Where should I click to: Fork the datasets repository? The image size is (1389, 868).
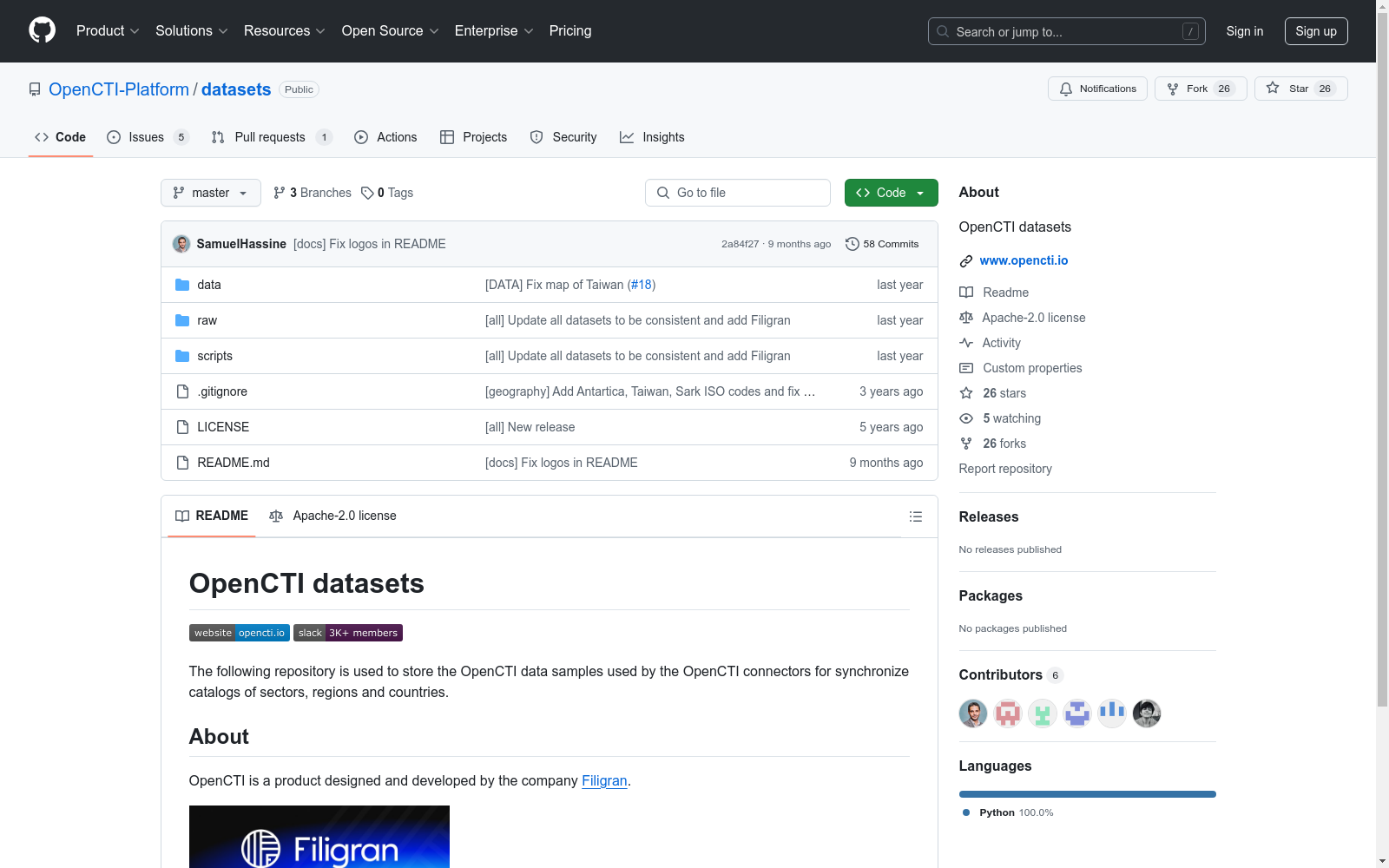coord(1201,89)
